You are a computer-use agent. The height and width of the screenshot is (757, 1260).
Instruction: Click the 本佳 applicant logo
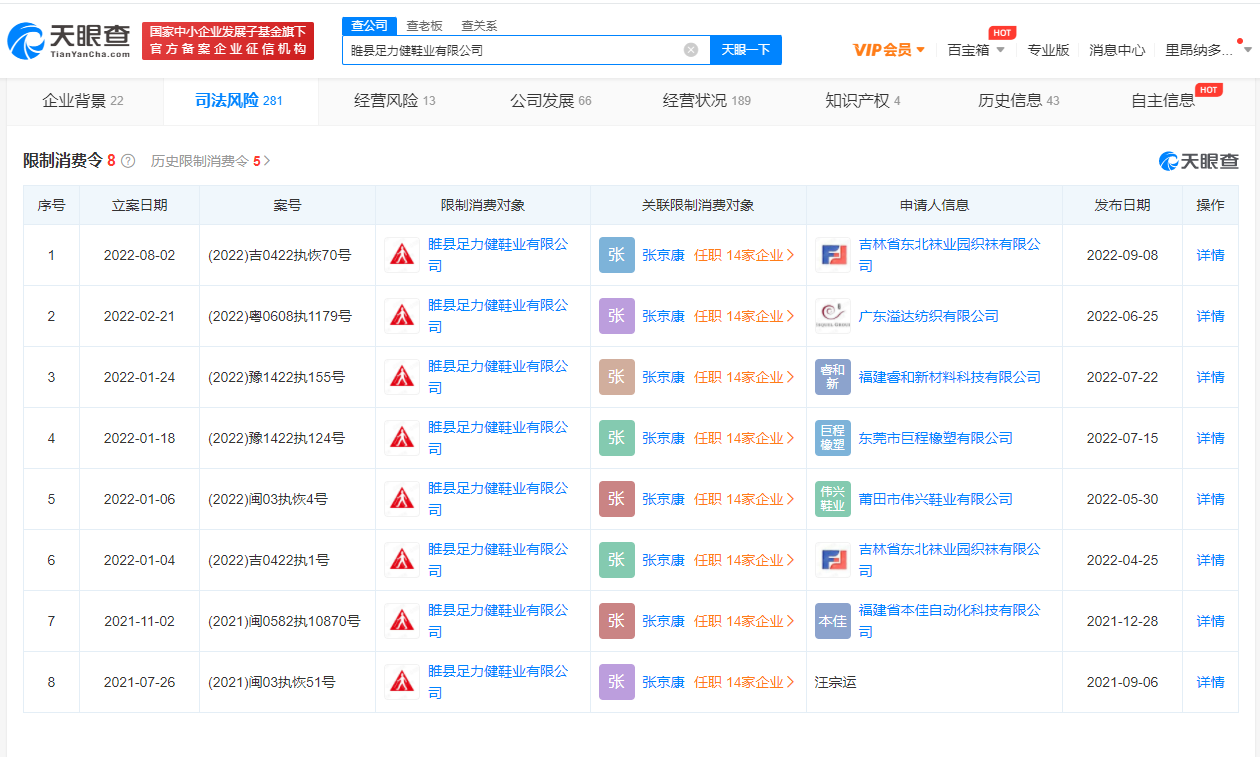point(832,621)
